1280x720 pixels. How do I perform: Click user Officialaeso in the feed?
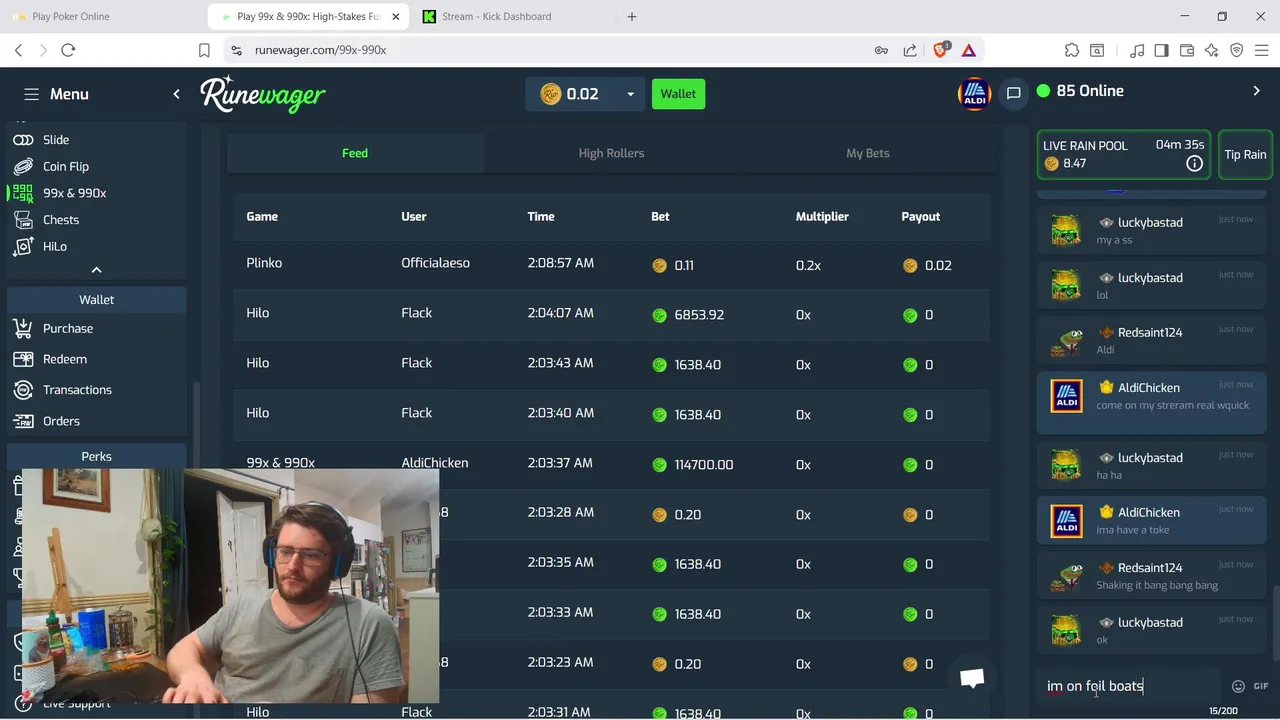435,263
